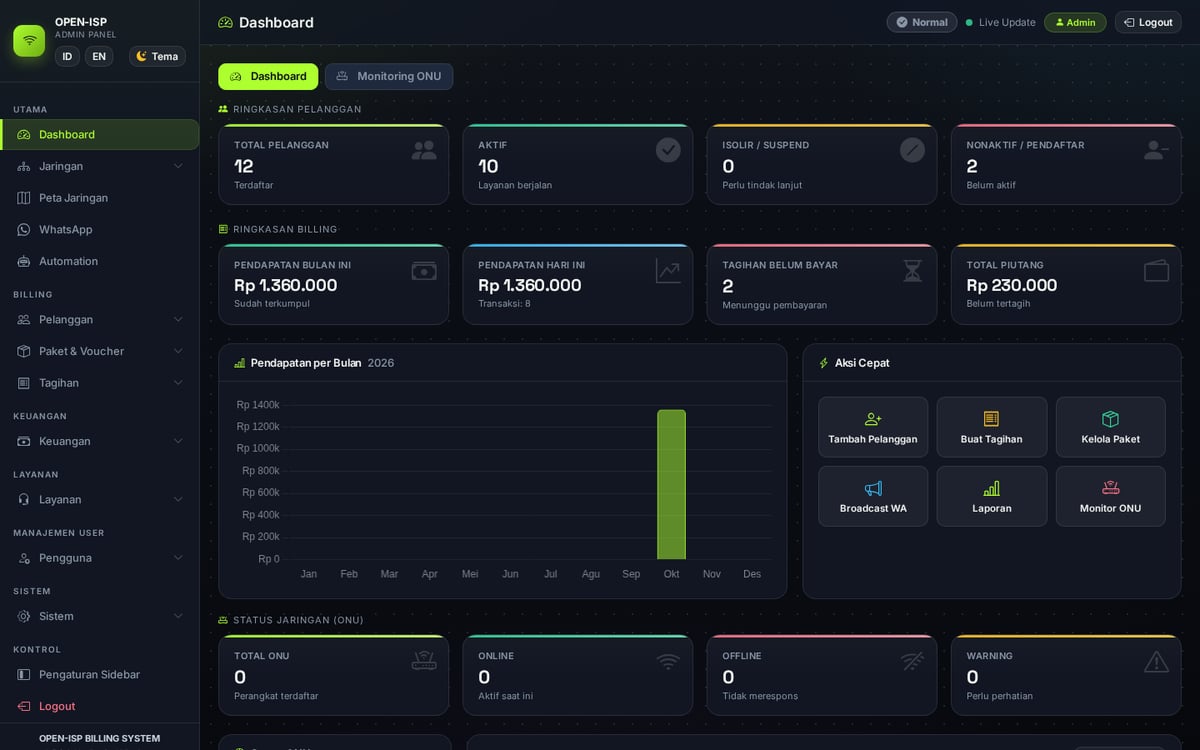Open Peta Jaringan from the sidebar
Viewport: 1200px width, 750px height.
click(x=99, y=198)
